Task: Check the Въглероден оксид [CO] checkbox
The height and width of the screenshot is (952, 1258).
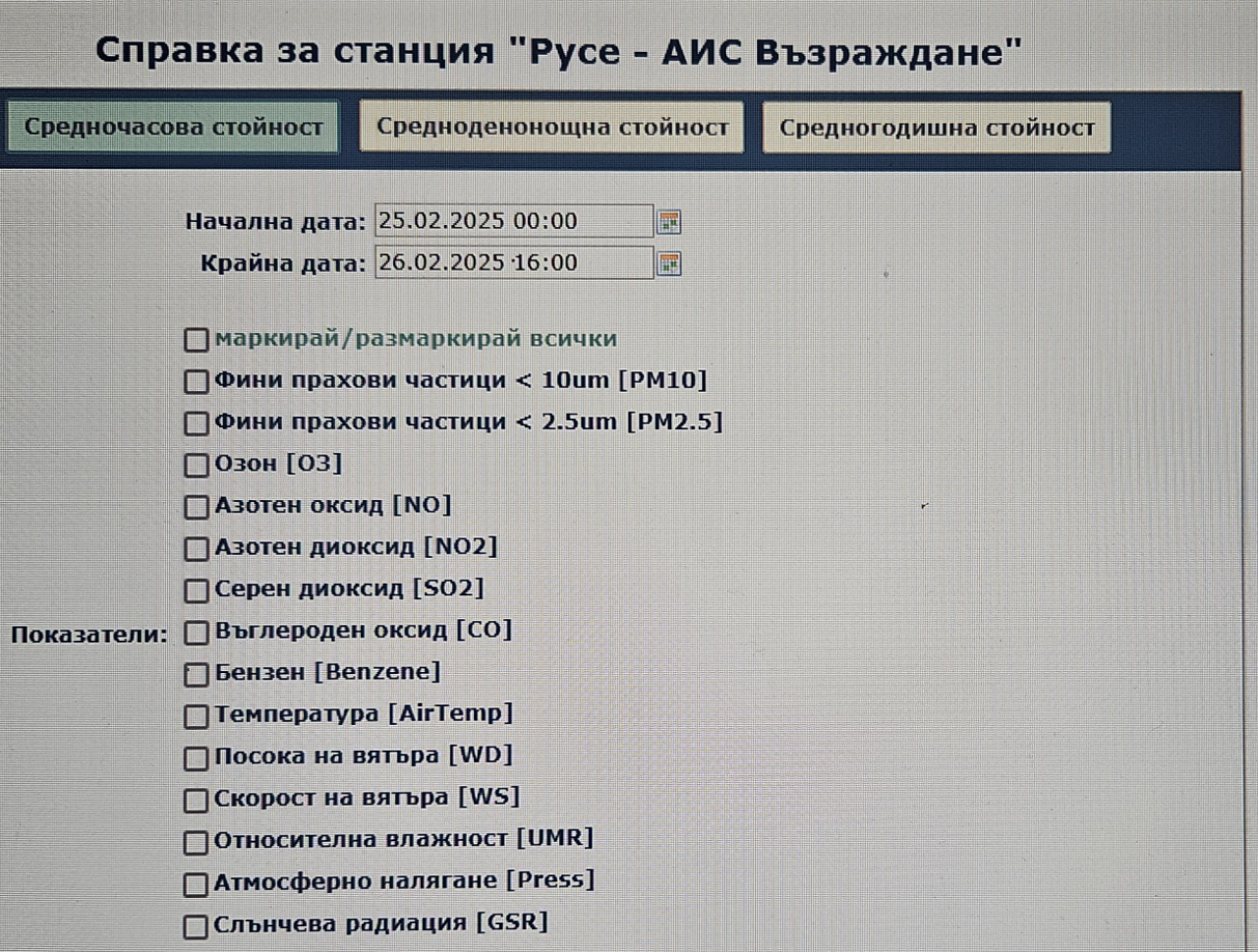Action: tap(197, 632)
